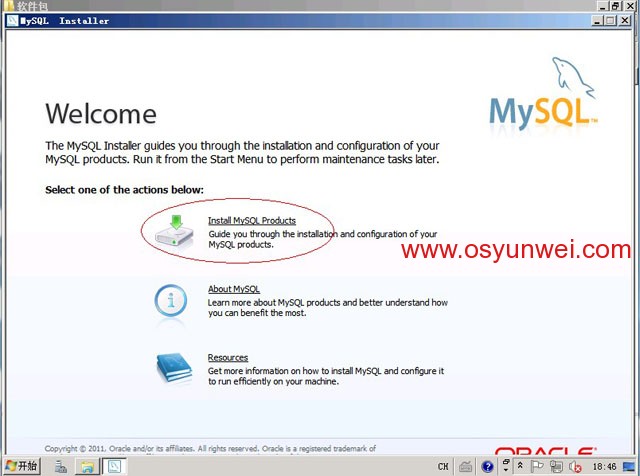The width and height of the screenshot is (640, 476).
Task: Open the About MySQL link
Action: click(x=233, y=289)
